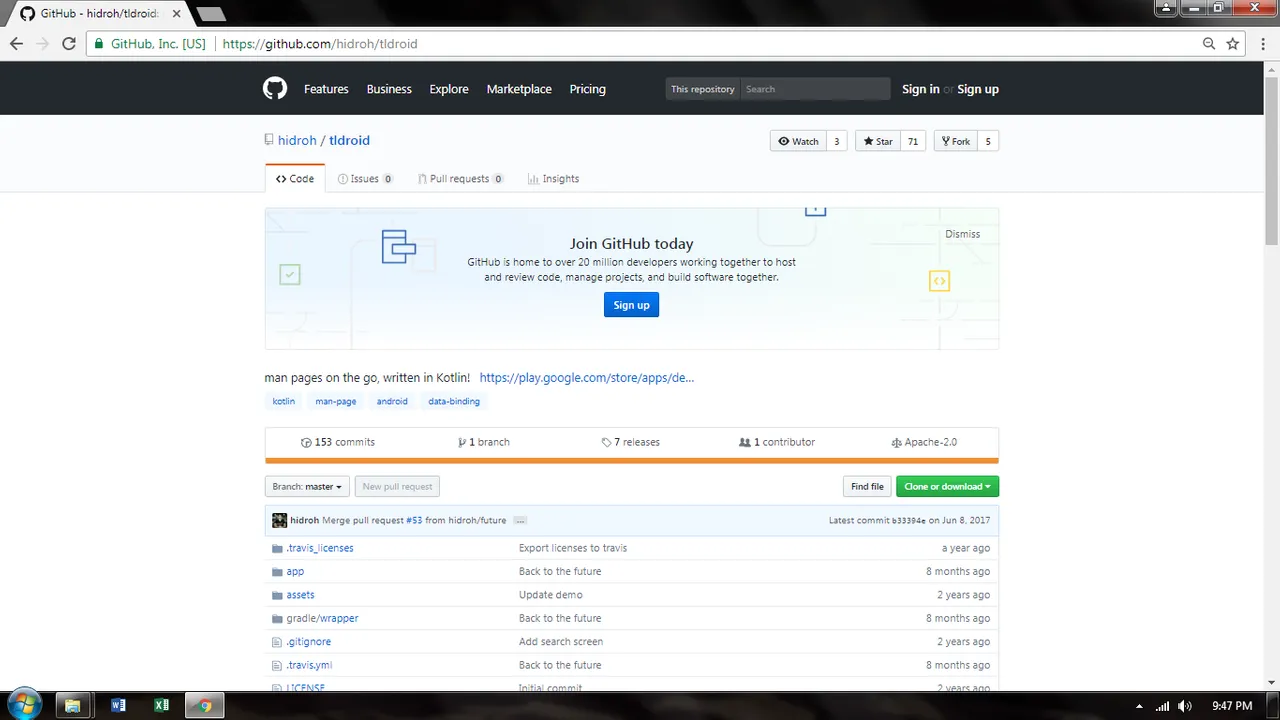This screenshot has height=720, width=1280.
Task: Click the zoom magnifier icon in address bar
Action: [1209, 44]
